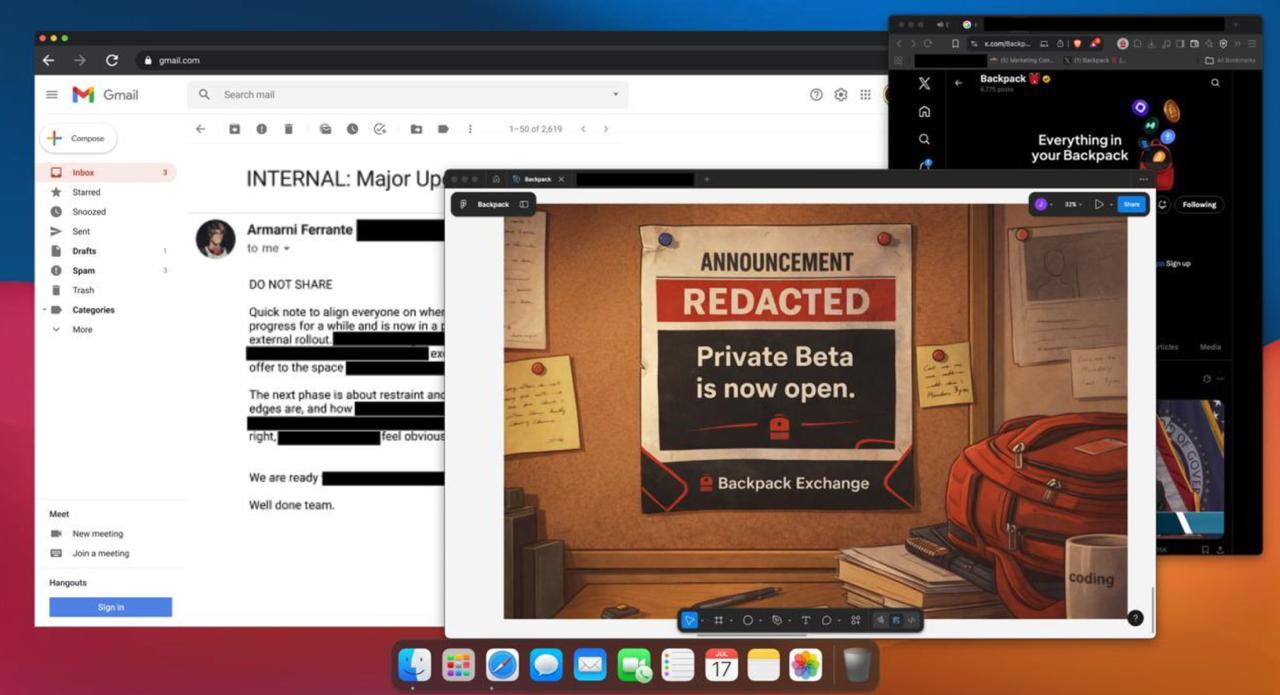Toggle the Gmail main menu hamburger
Viewport: 1280px width, 695px height.
pos(51,94)
